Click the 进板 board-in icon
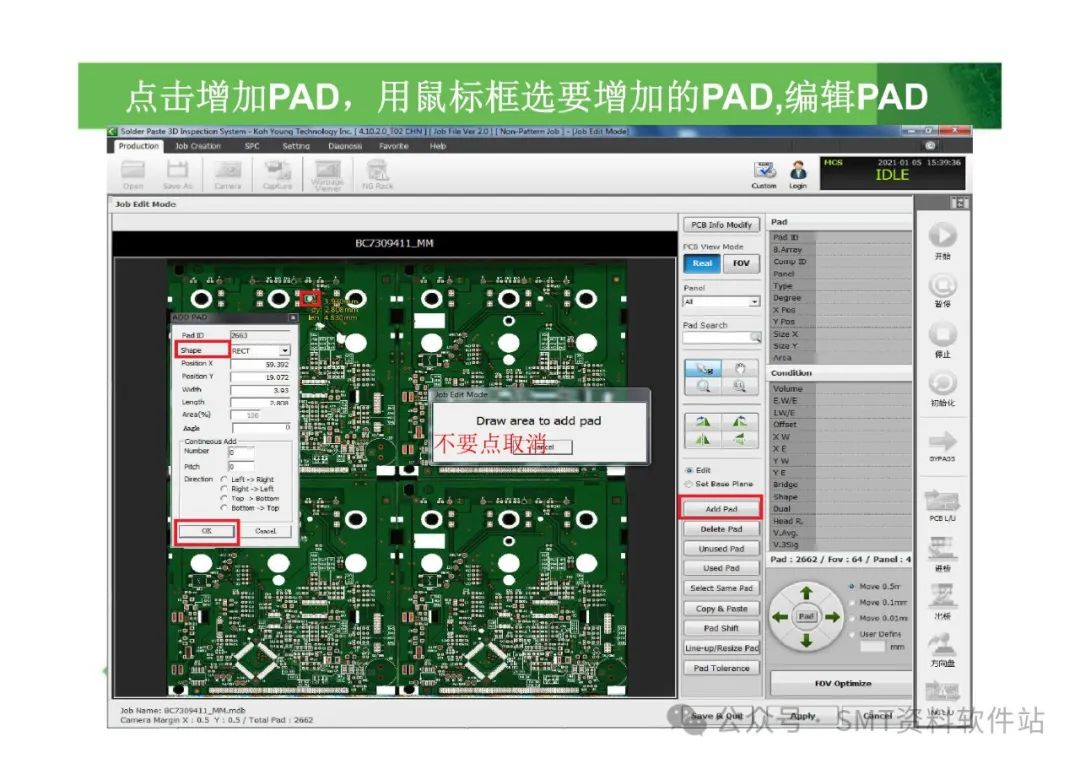This screenshot has width=1080, height=764. coord(942,550)
